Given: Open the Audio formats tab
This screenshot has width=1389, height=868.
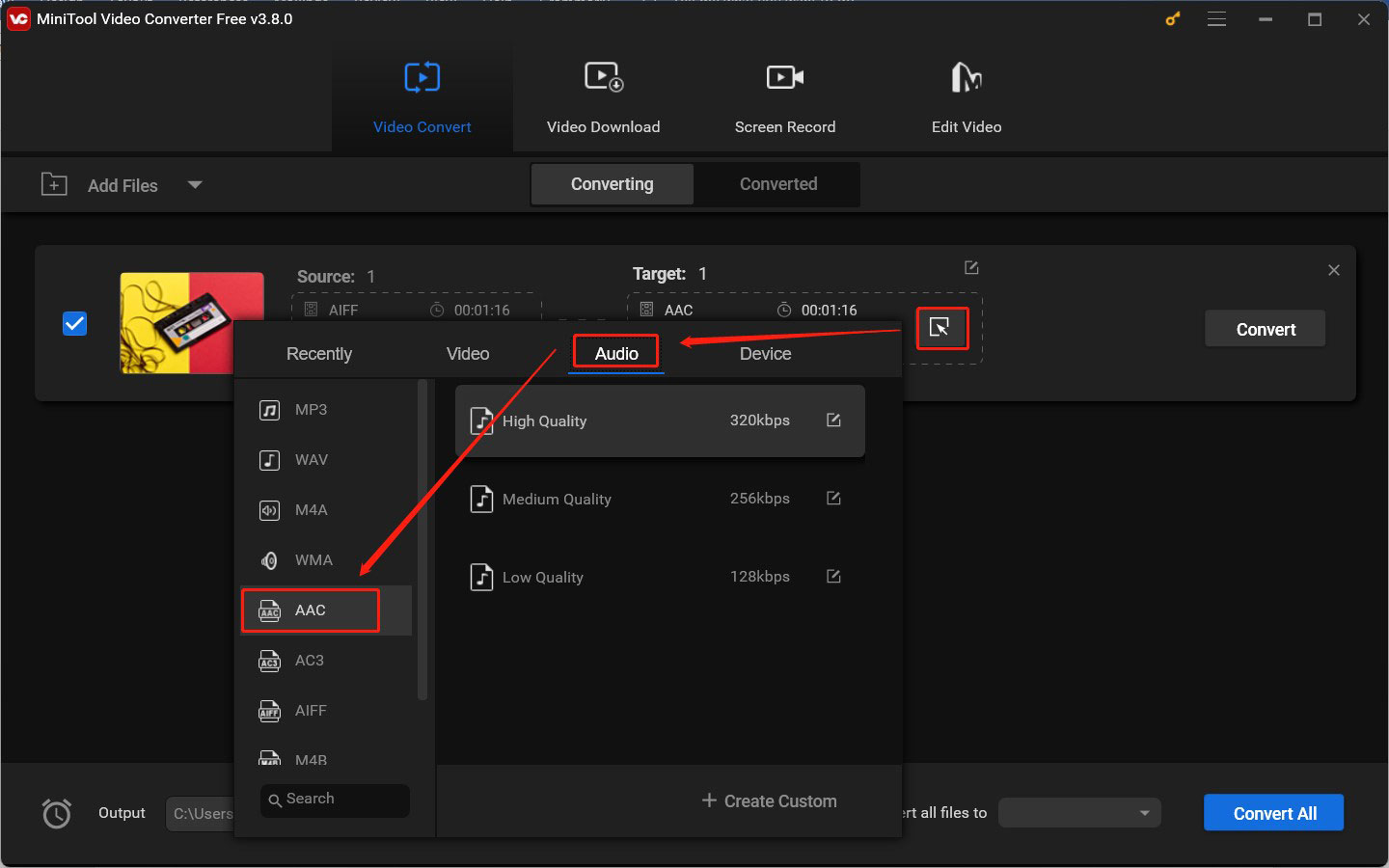Looking at the screenshot, I should [616, 353].
